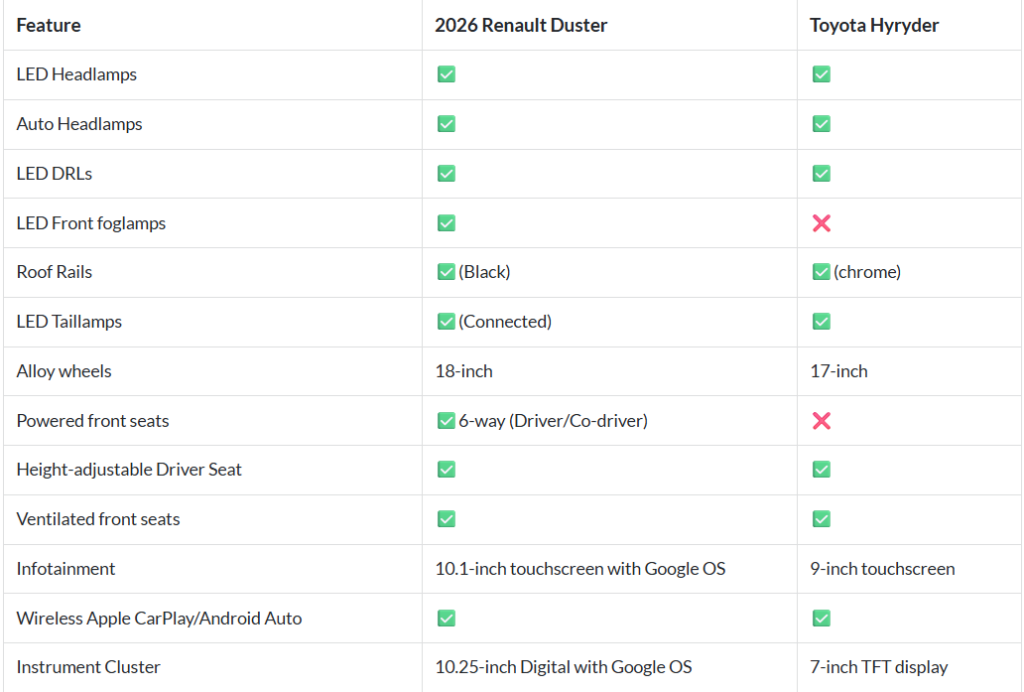
Task: Click the Duster LED Taillamps checkmark icon
Action: tap(446, 322)
